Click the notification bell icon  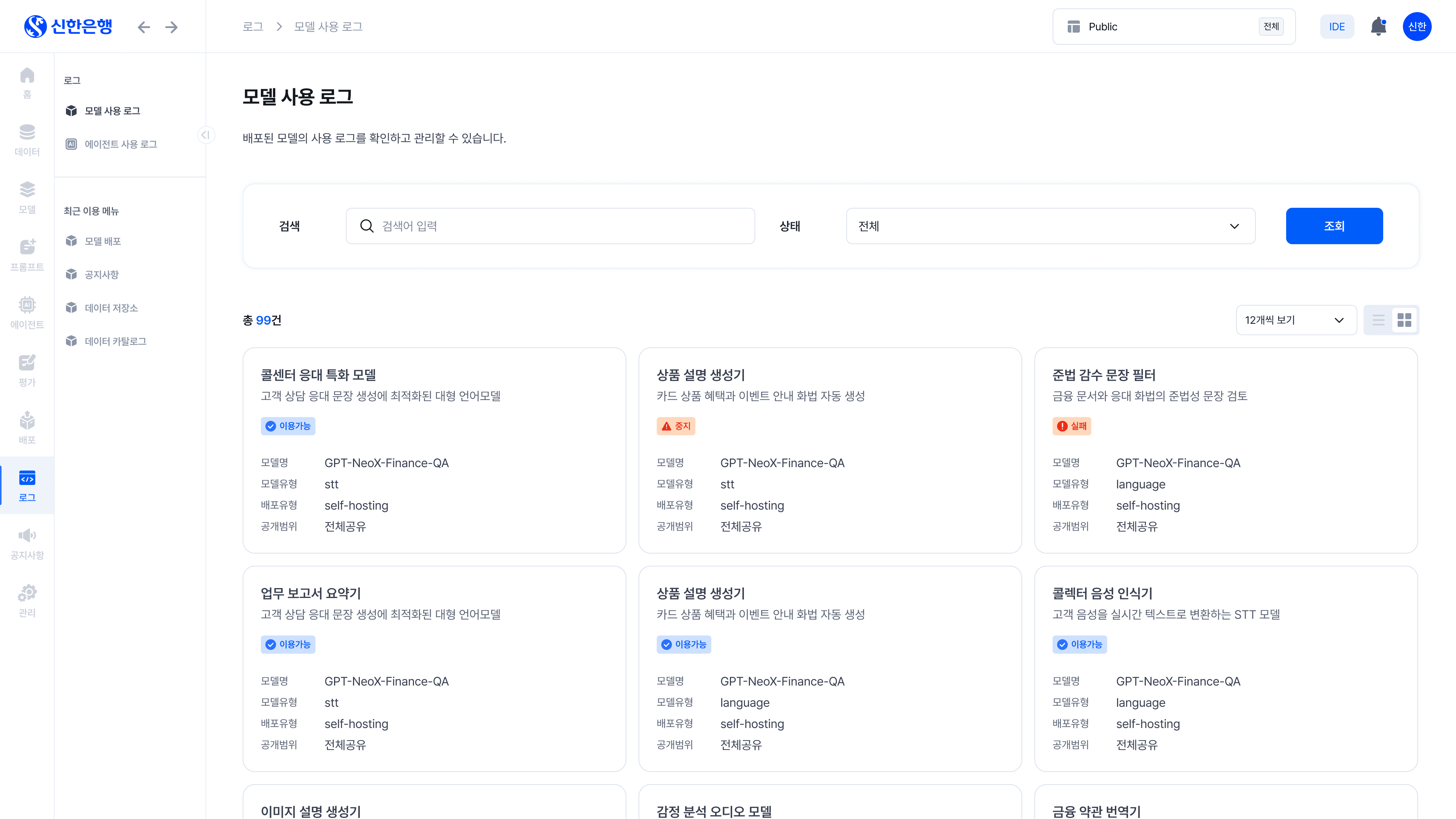tap(1378, 27)
